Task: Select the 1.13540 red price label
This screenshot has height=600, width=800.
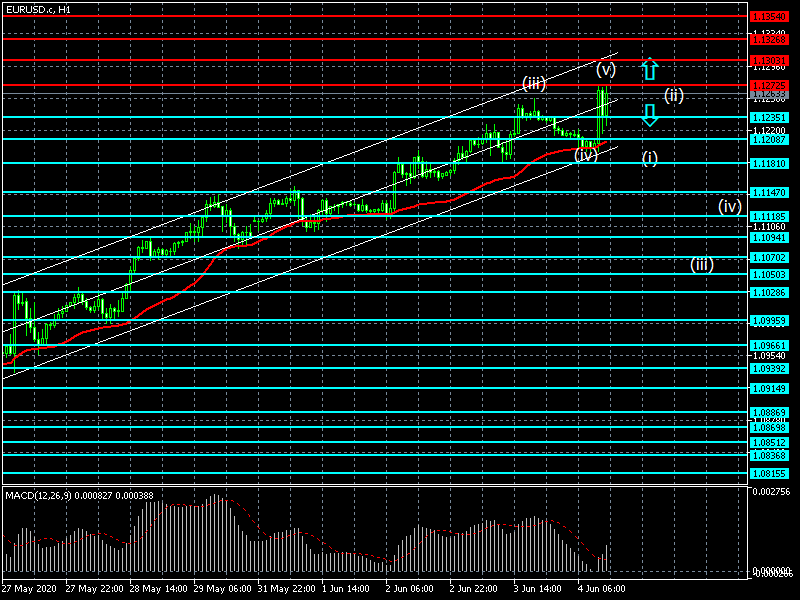Action: click(x=769, y=17)
